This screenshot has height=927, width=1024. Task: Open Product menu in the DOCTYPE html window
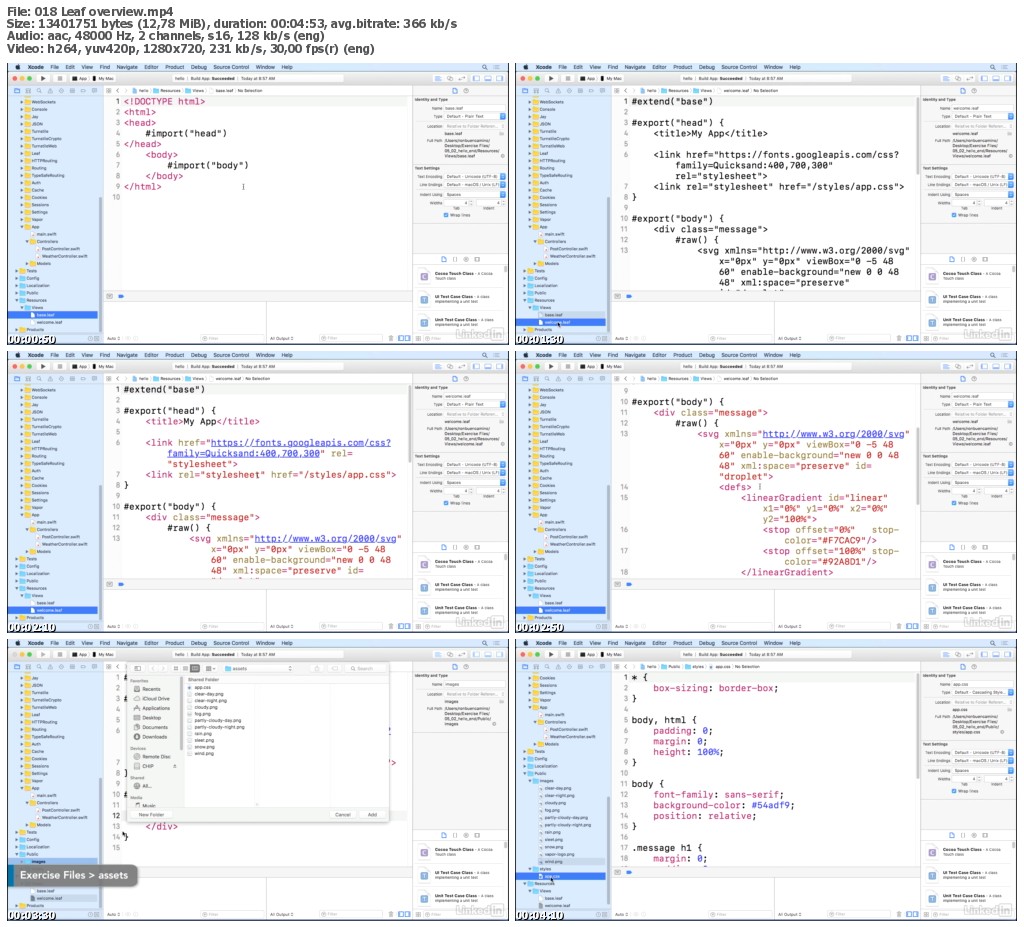coord(174,67)
